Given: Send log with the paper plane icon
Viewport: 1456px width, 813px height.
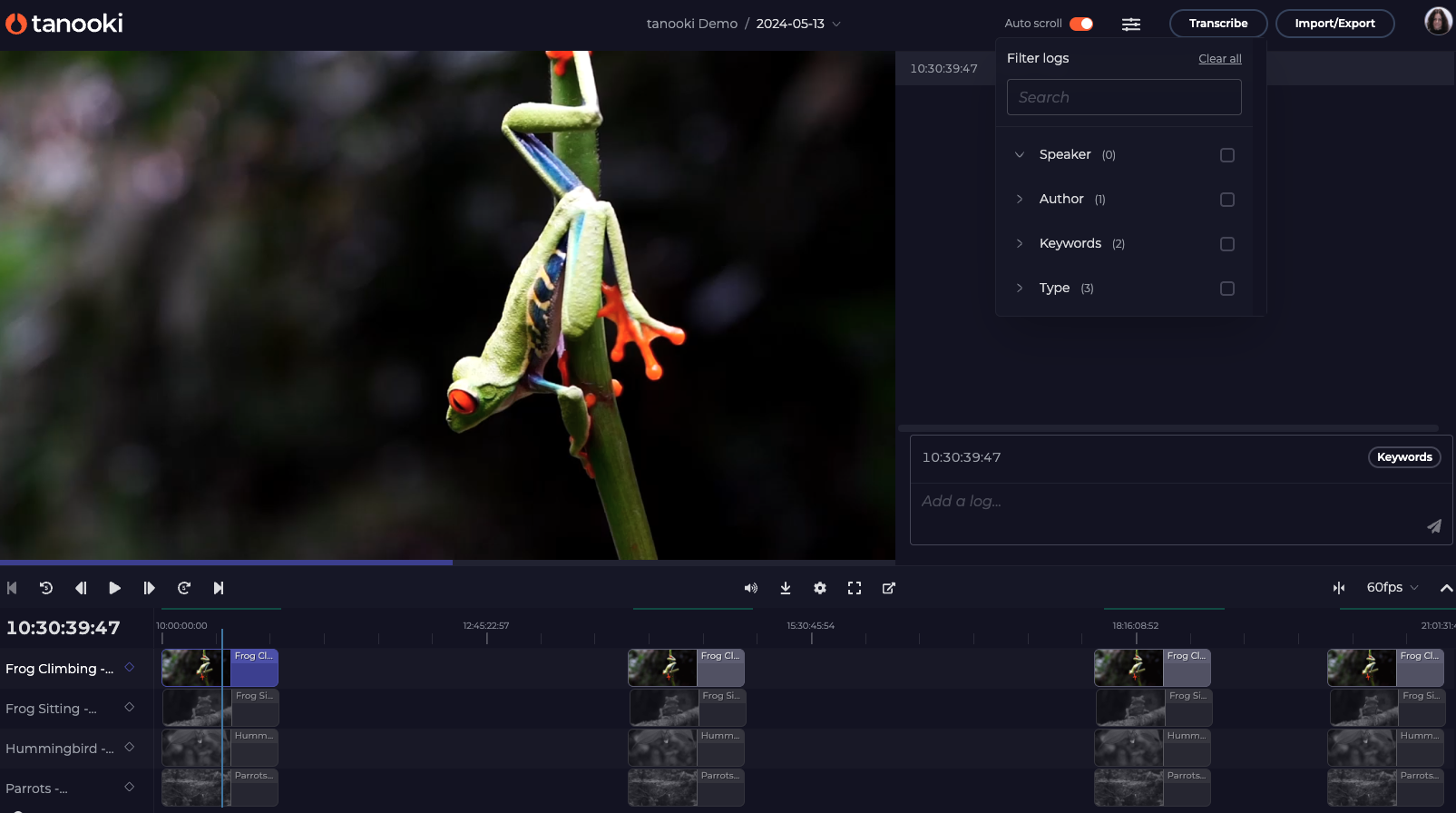Looking at the screenshot, I should (1433, 526).
